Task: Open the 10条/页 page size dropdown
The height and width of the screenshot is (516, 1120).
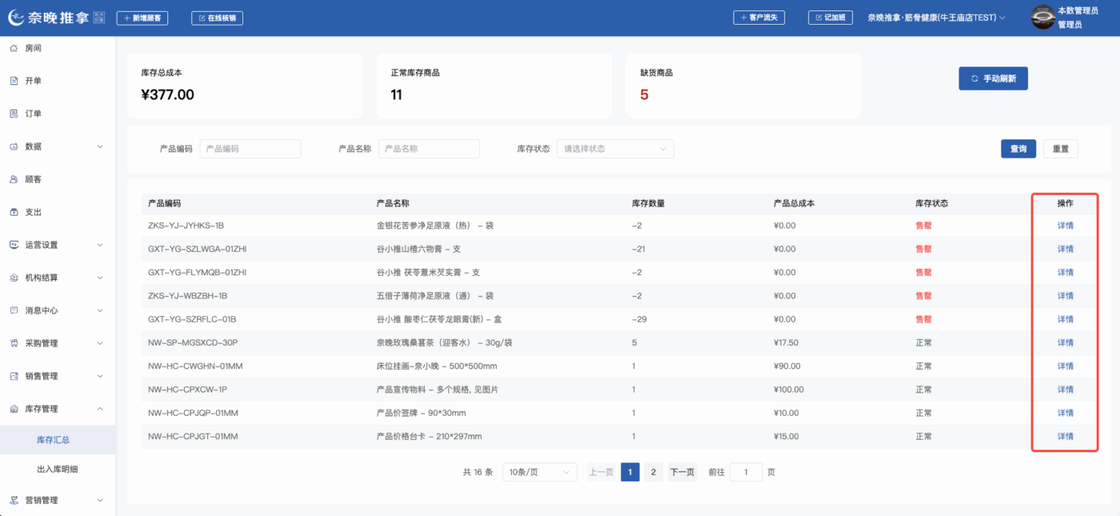Action: tap(539, 472)
